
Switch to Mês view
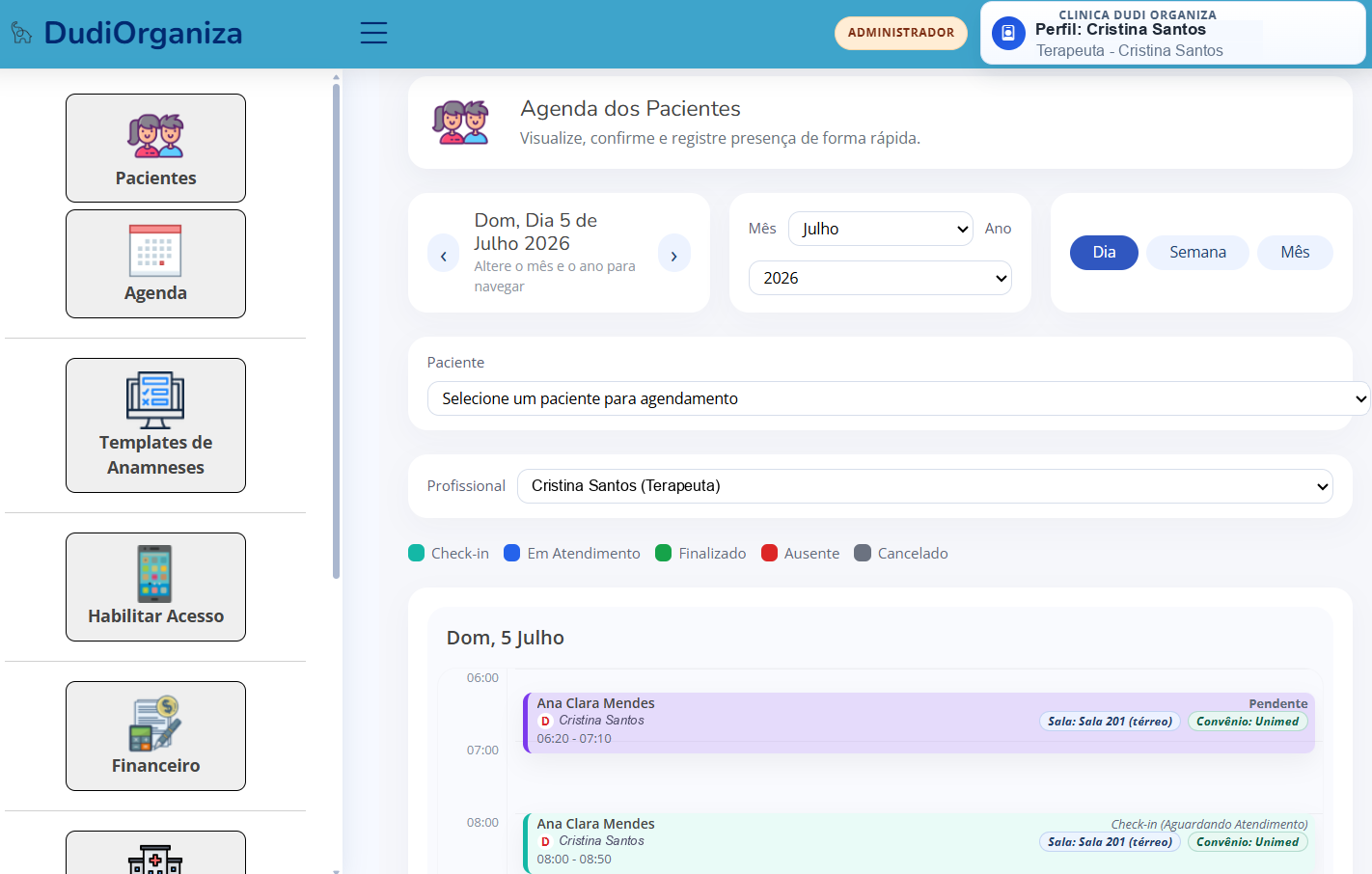[x=1295, y=253]
